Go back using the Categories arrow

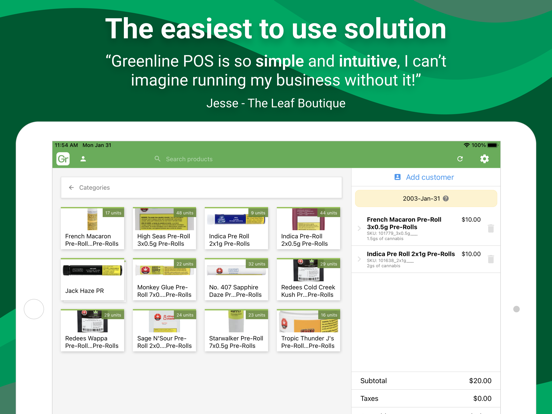pos(71,188)
